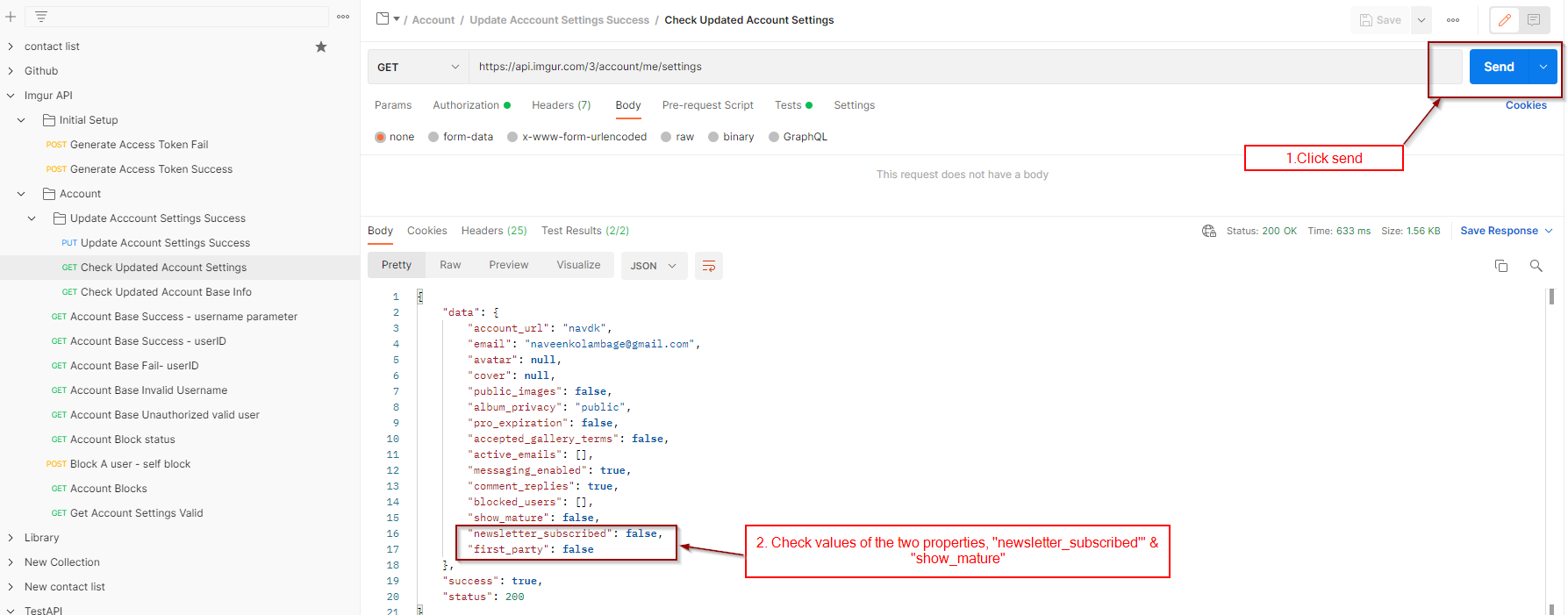Switch to Preview response view

(x=509, y=265)
